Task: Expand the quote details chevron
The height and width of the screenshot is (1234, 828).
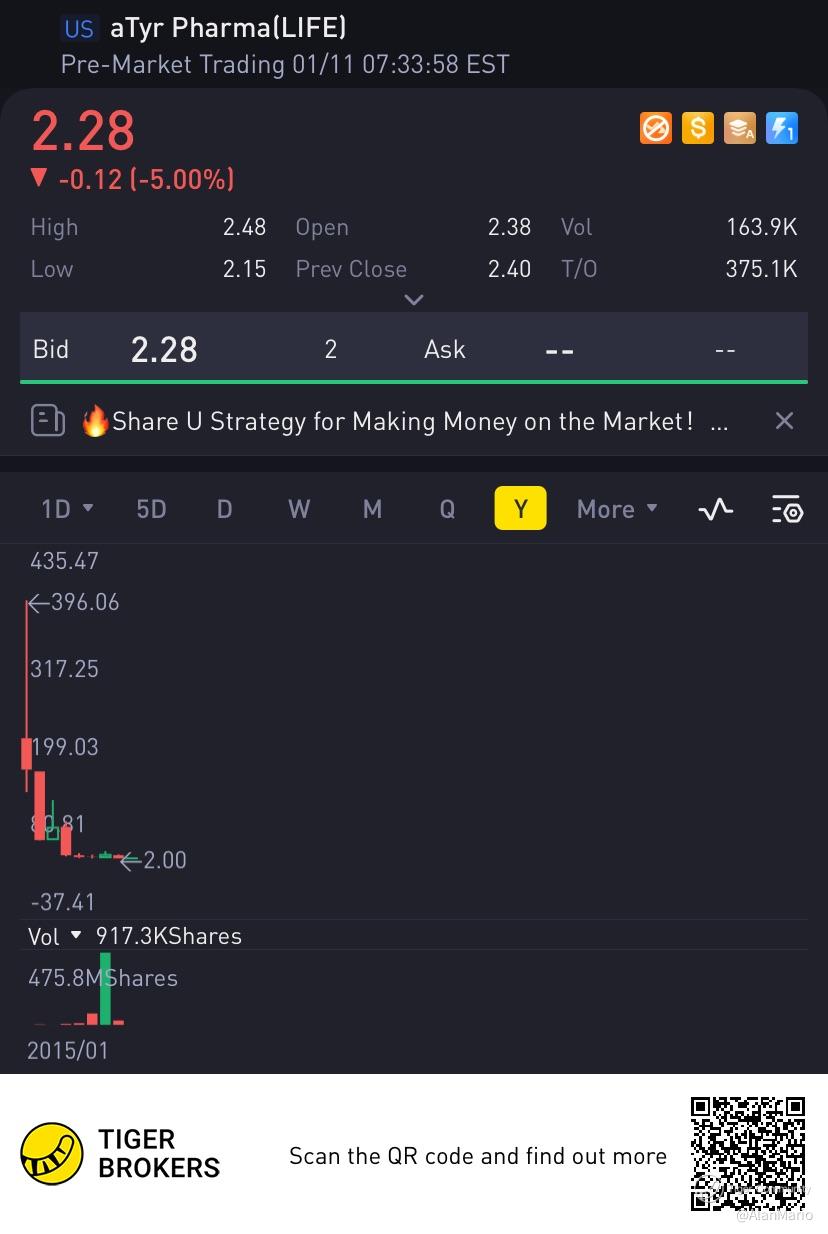Action: [x=414, y=300]
